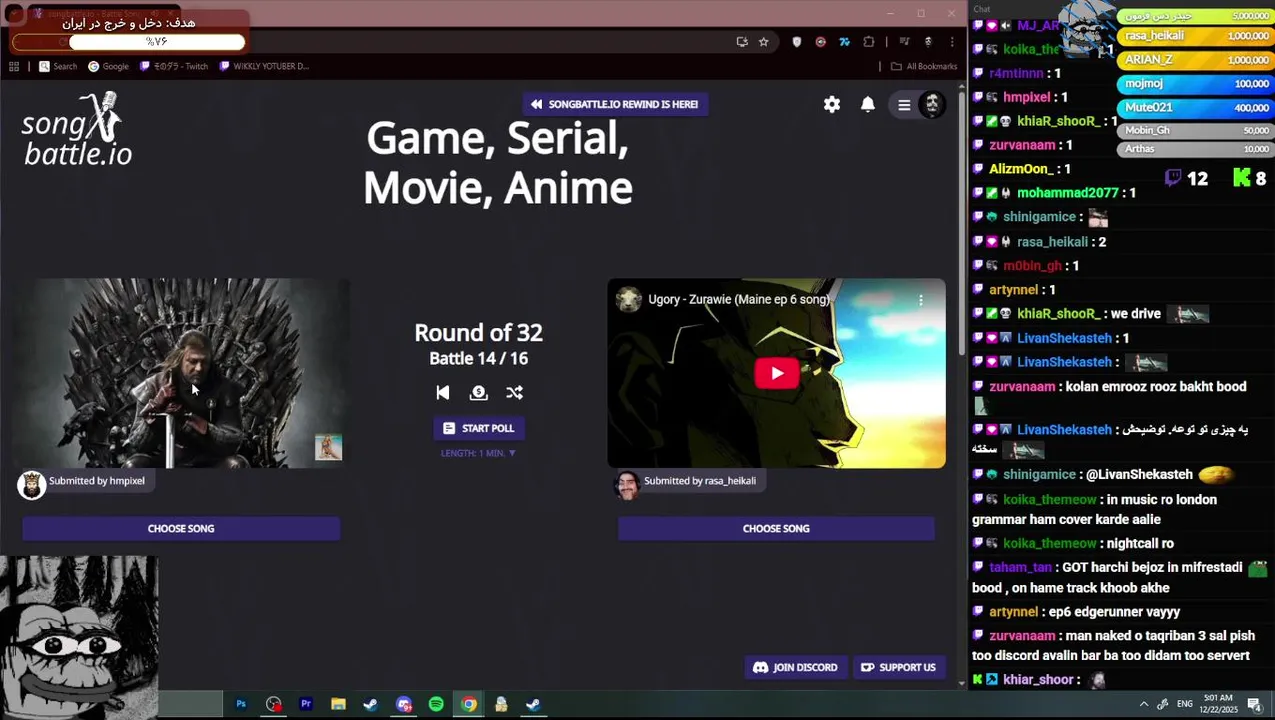Image resolution: width=1275 pixels, height=720 pixels.
Task: Open Discord from the taskbar
Action: tap(403, 704)
